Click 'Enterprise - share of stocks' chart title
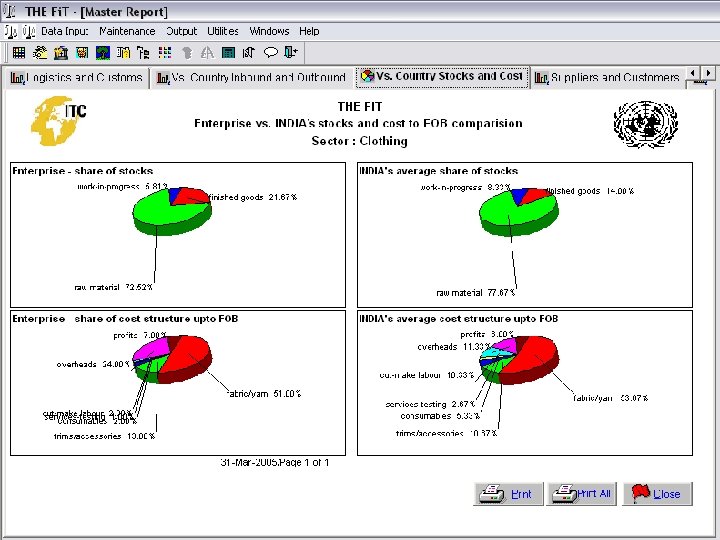This screenshot has height=540, width=720. point(82,171)
